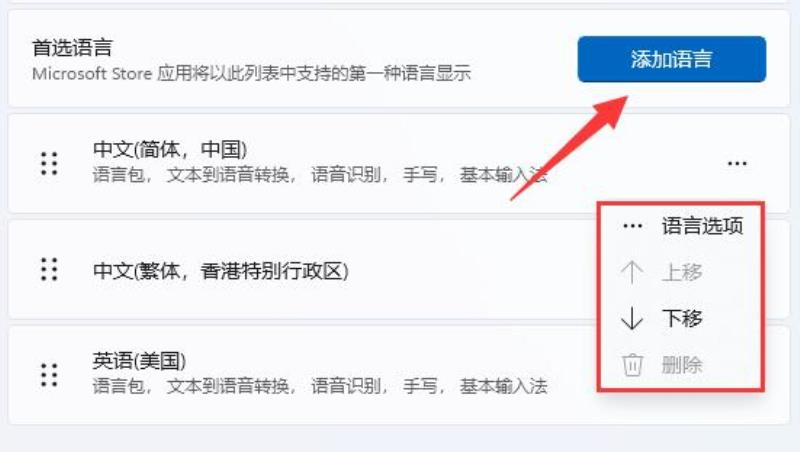Click the 添加语言 button
The image size is (800, 452).
671,59
